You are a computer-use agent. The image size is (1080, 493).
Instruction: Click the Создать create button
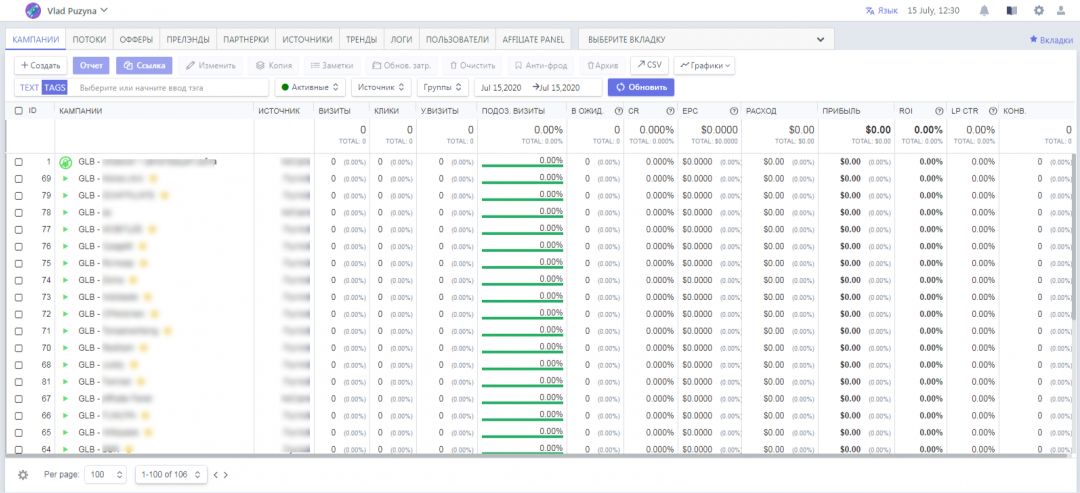coord(41,65)
